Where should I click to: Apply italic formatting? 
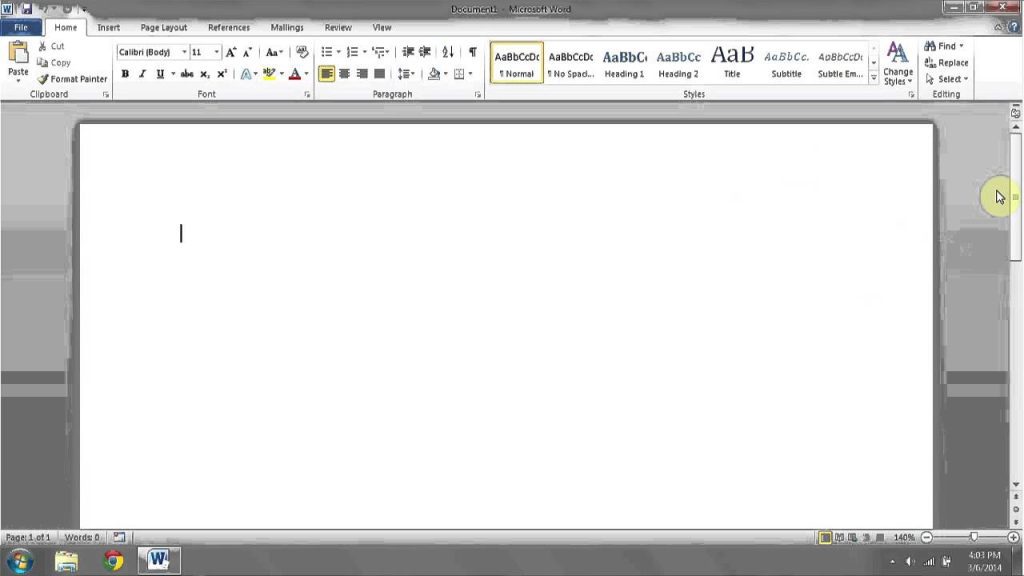[x=142, y=73]
